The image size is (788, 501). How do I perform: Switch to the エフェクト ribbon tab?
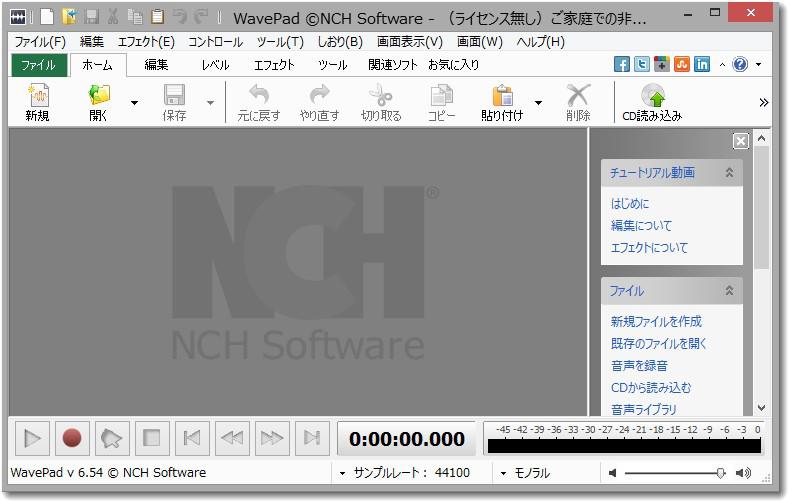tap(274, 65)
